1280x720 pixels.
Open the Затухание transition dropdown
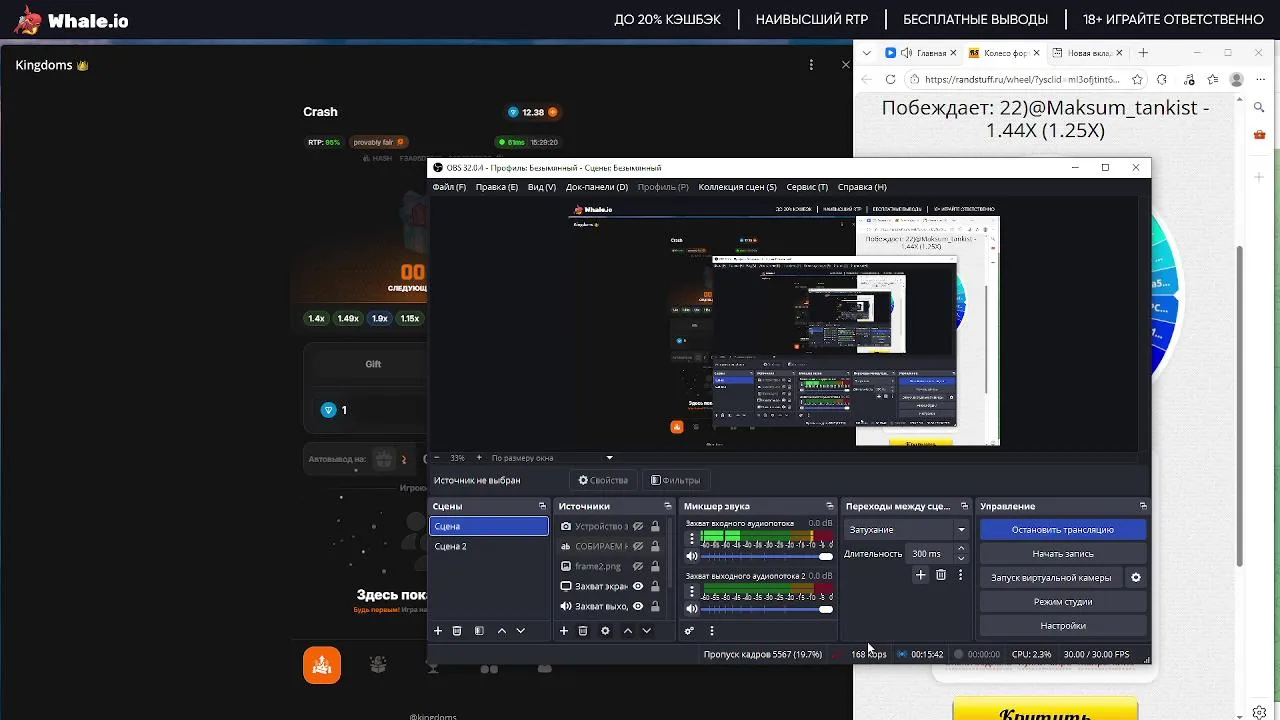[907, 530]
